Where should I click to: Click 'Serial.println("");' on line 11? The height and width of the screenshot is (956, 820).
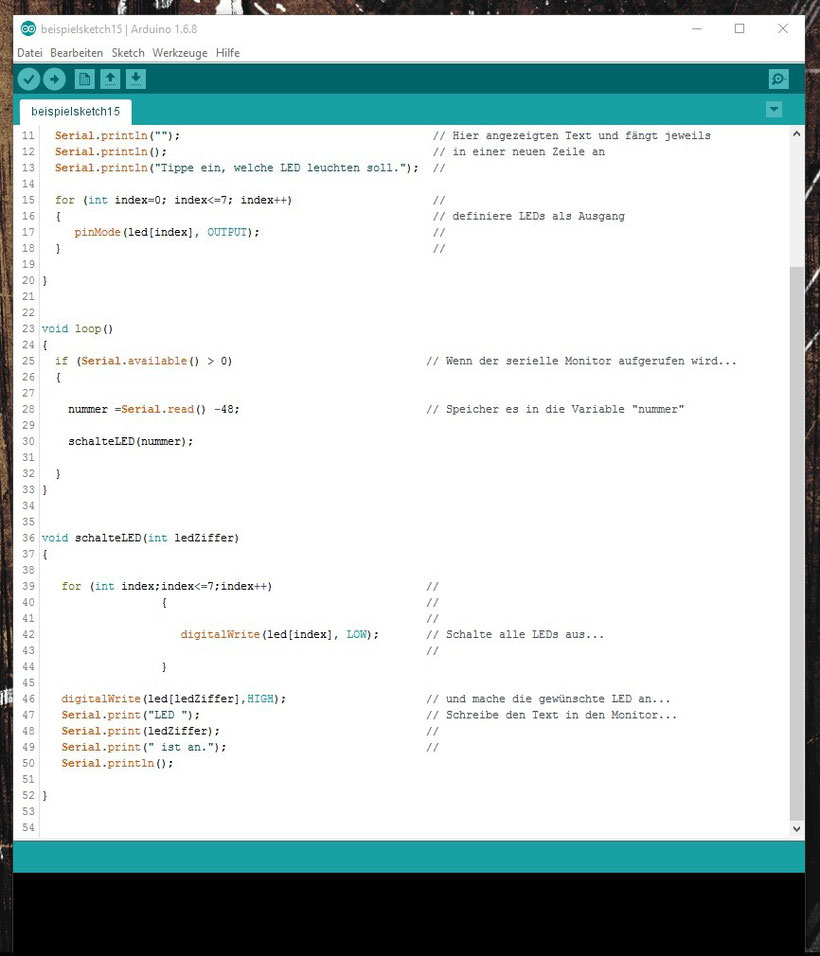[x=117, y=135]
